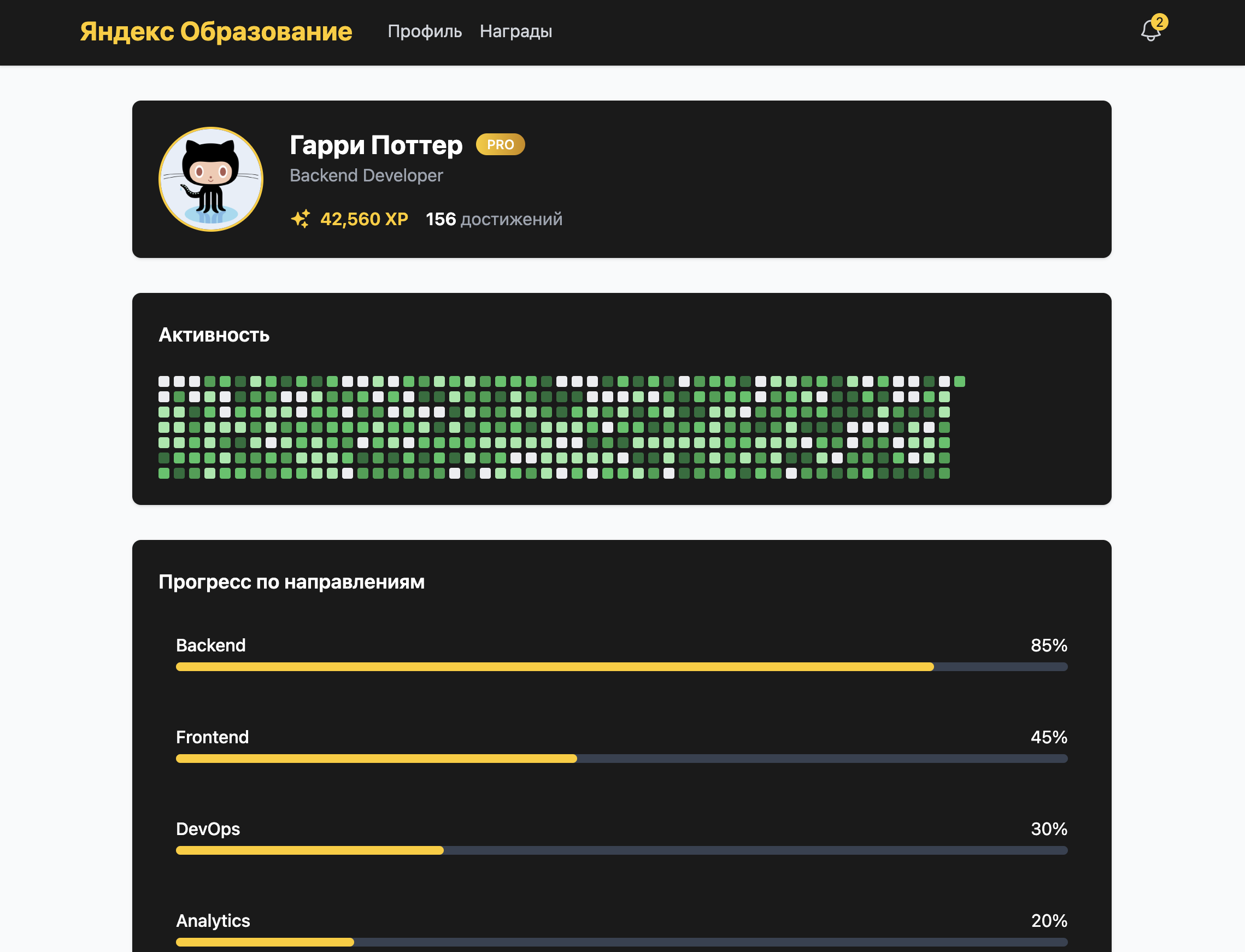Screen dimensions: 1245x952
Task: Click the PRO badge next to the name
Action: (500, 144)
